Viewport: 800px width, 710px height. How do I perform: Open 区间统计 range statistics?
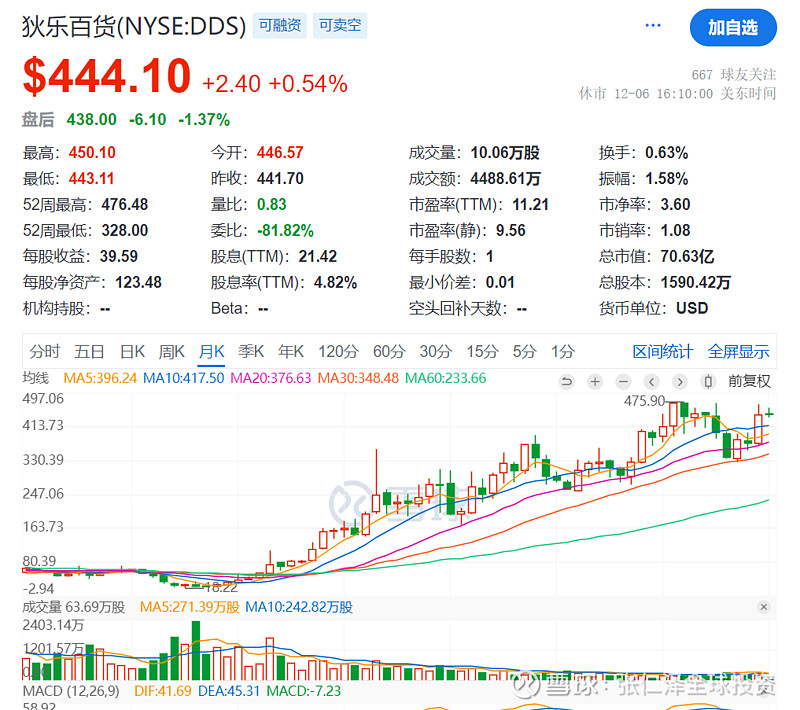point(662,351)
